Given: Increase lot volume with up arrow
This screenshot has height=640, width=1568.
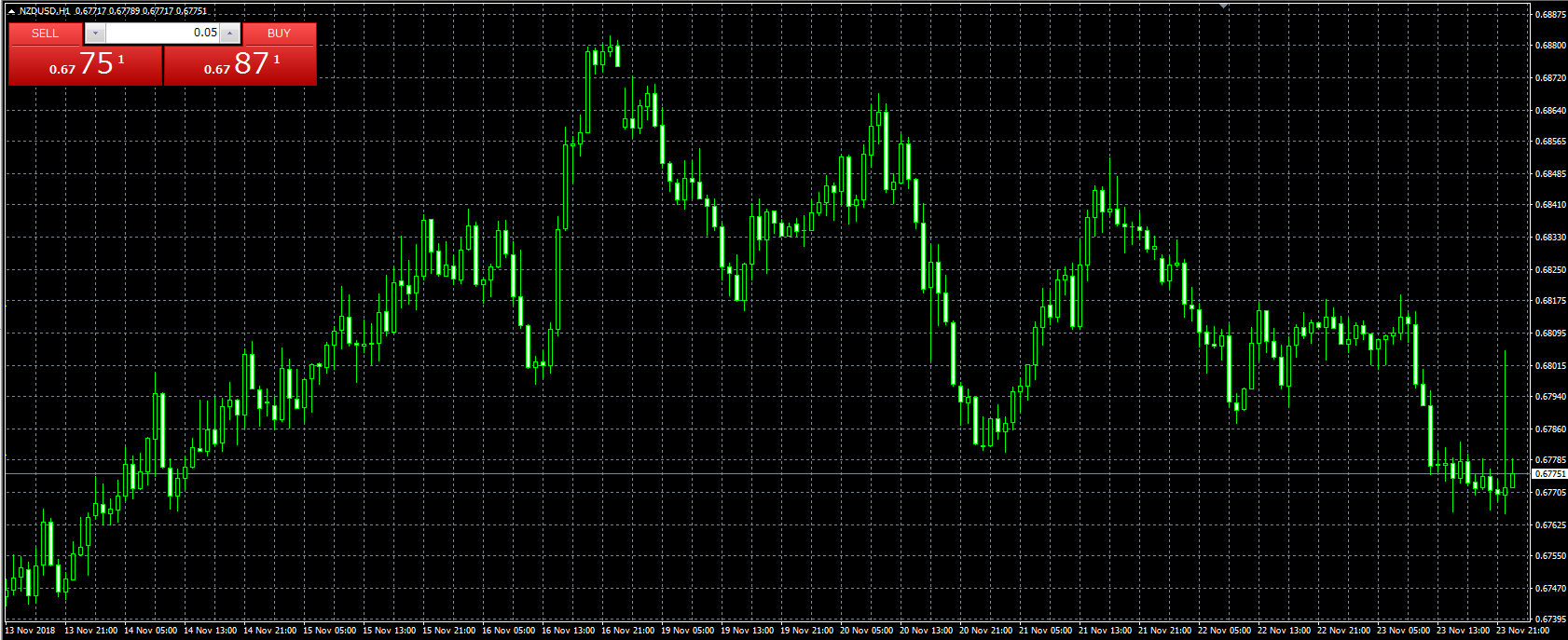Looking at the screenshot, I should tap(230, 33).
